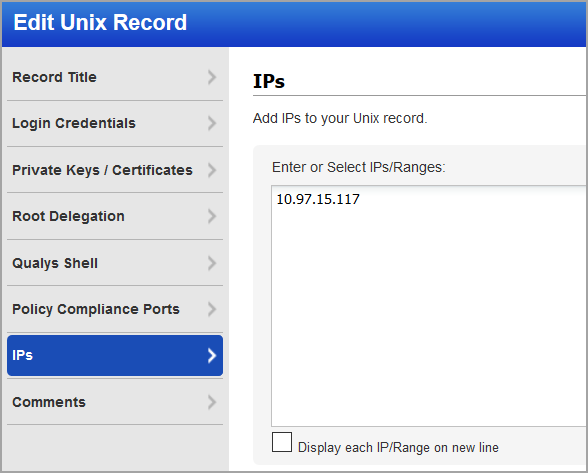The image size is (588, 473).
Task: Select the Root Delegation section
Action: point(115,216)
